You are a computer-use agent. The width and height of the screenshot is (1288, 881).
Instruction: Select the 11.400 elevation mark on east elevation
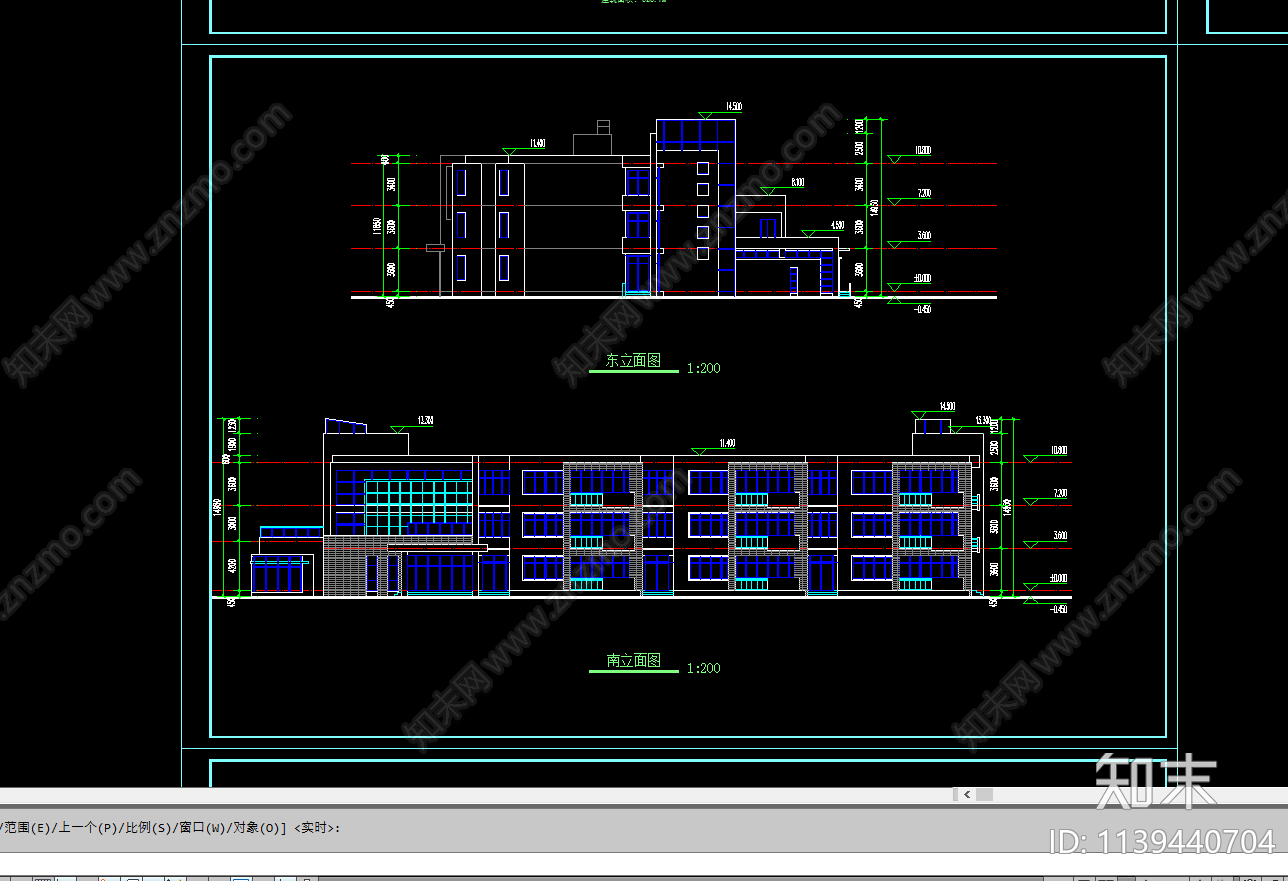click(x=537, y=143)
